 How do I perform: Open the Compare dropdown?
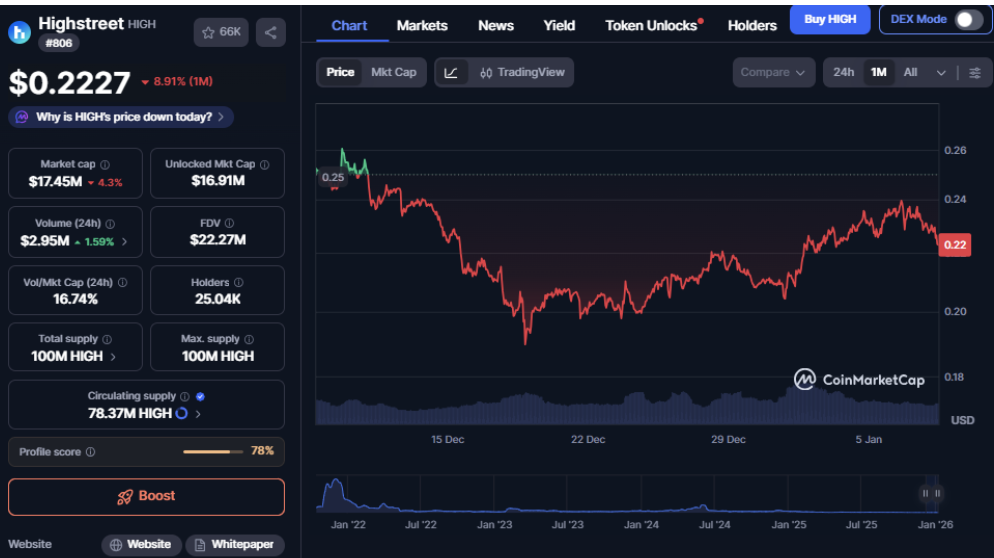(x=773, y=72)
